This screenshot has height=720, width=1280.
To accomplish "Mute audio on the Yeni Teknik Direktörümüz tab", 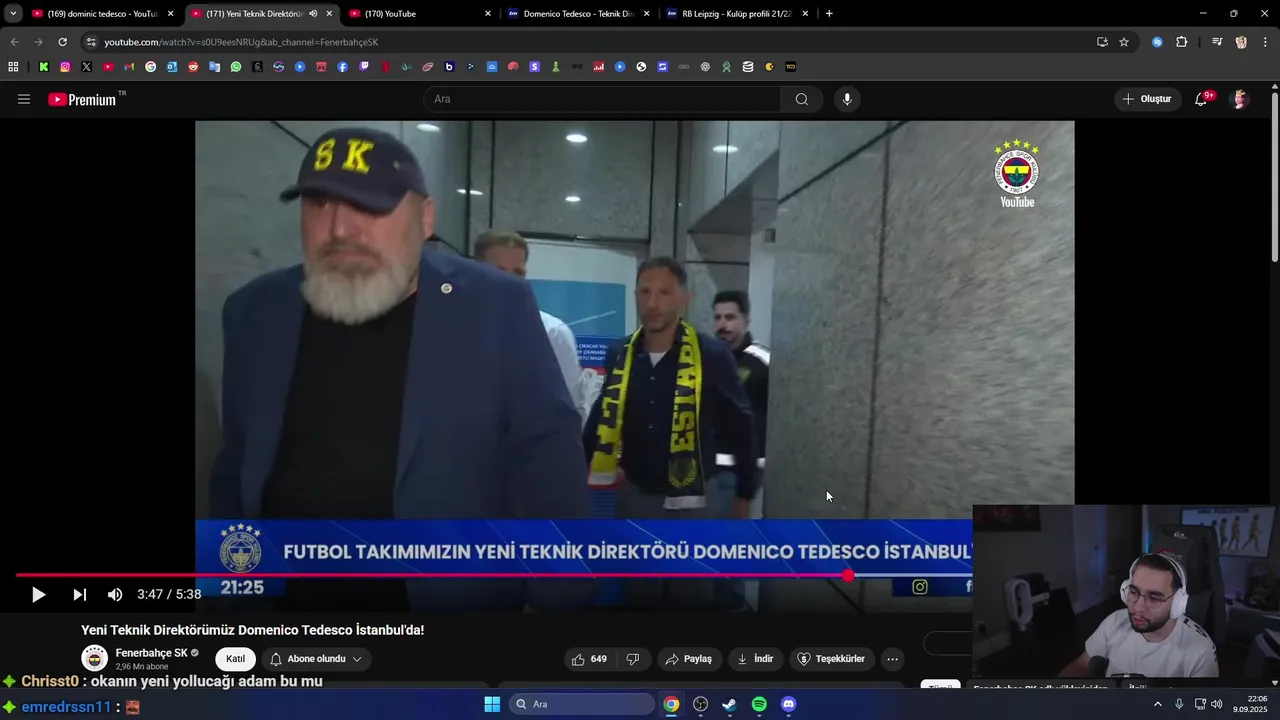I will point(313,14).
